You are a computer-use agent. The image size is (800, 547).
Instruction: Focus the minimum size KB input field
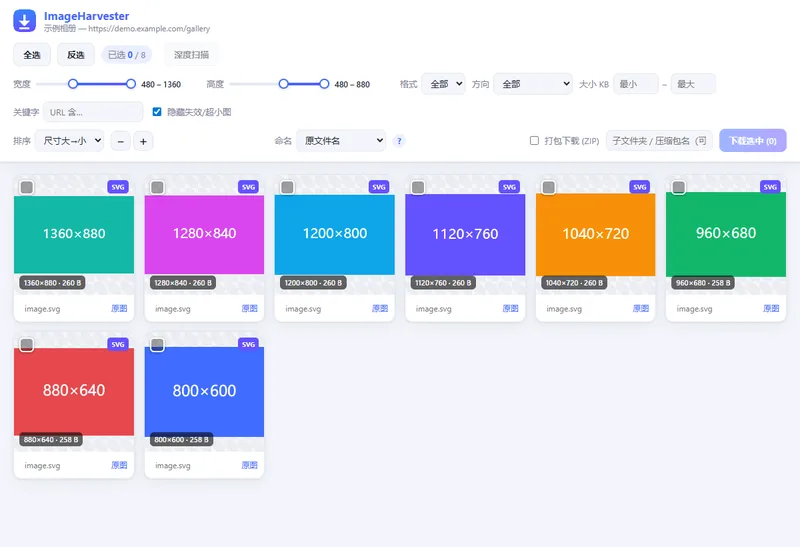[636, 84]
